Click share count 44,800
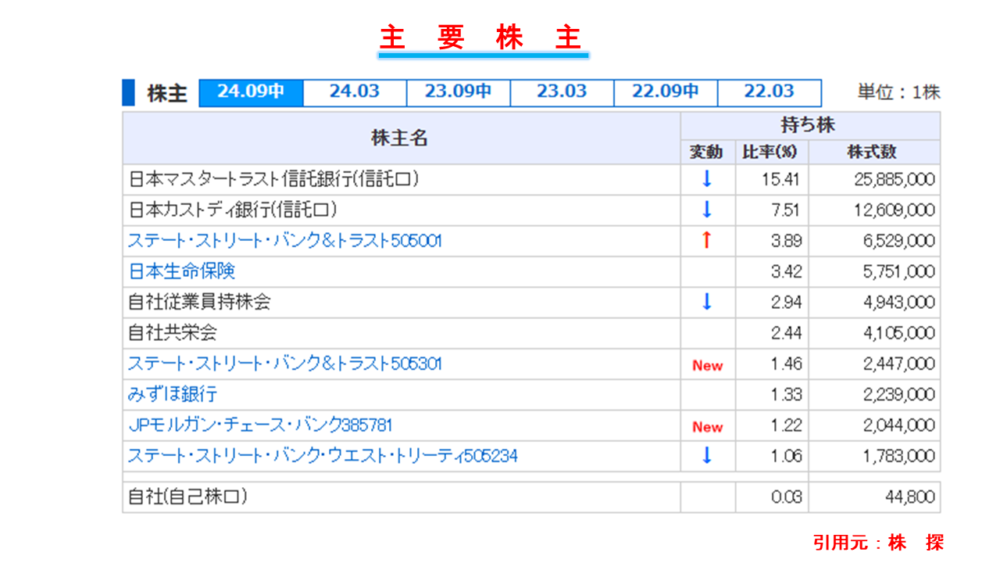Screen dimensions: 1000x563 (x=910, y=497)
